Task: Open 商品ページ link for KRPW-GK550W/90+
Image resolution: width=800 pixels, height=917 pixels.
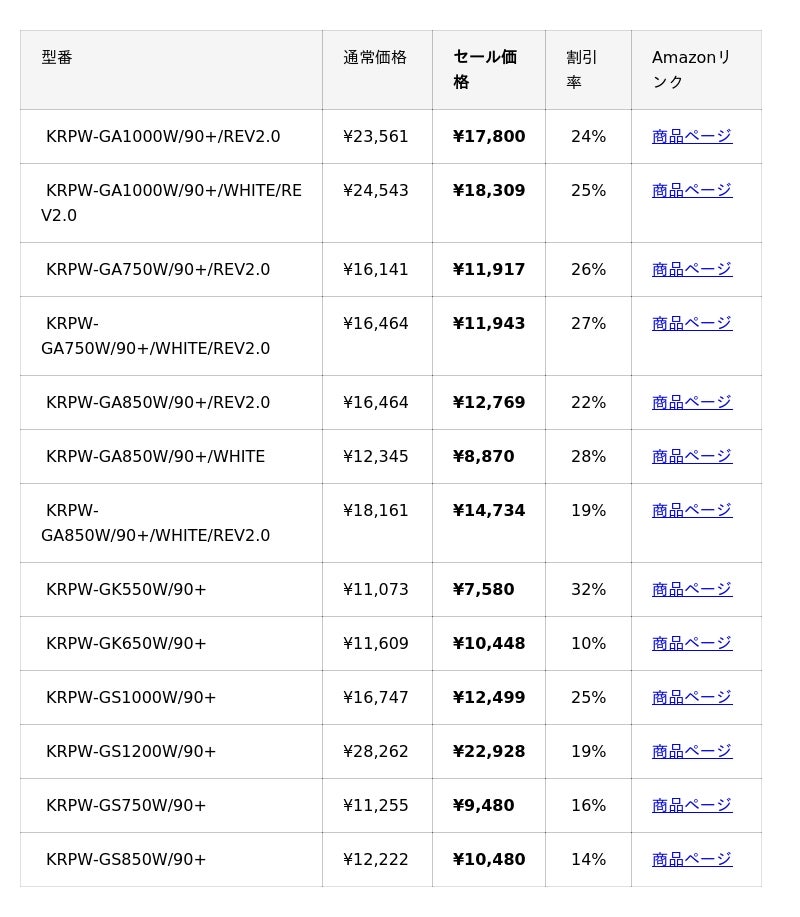Action: coord(692,589)
